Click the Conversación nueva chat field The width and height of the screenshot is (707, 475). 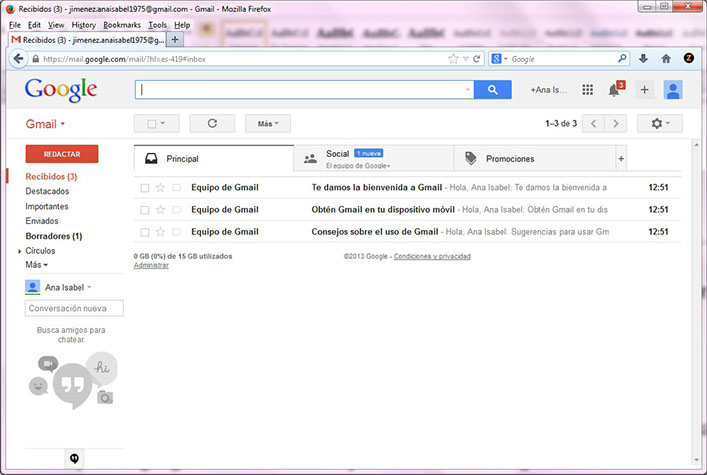pos(74,309)
